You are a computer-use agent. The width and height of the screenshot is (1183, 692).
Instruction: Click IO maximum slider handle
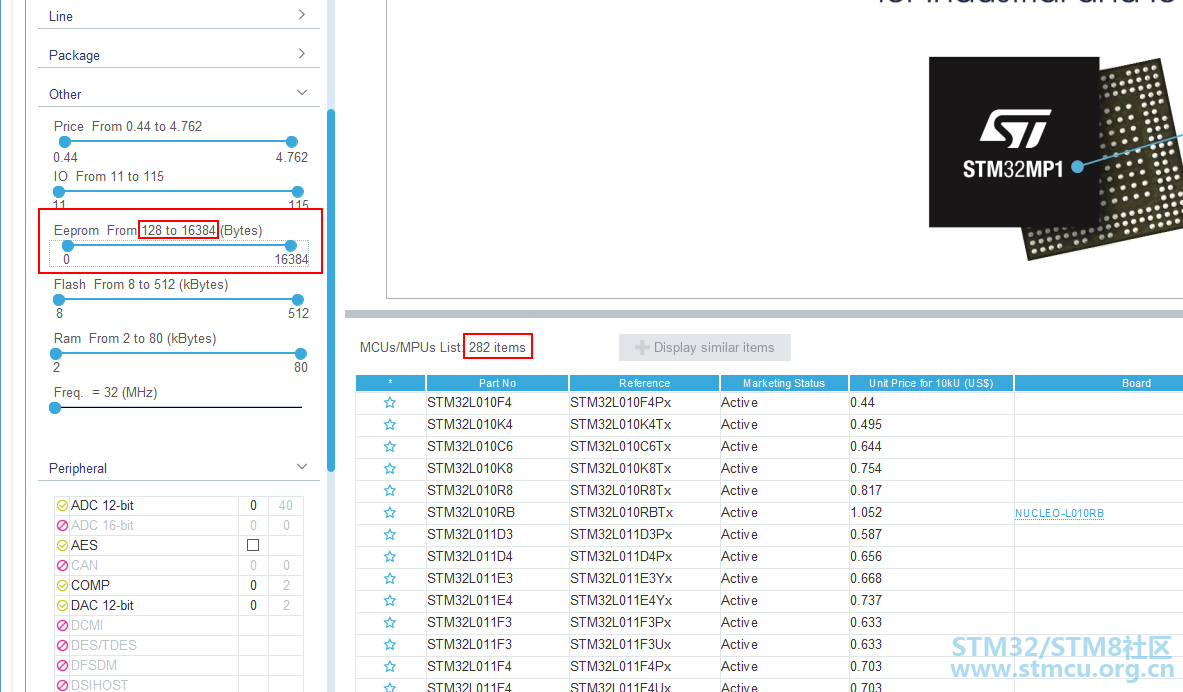coord(298,192)
